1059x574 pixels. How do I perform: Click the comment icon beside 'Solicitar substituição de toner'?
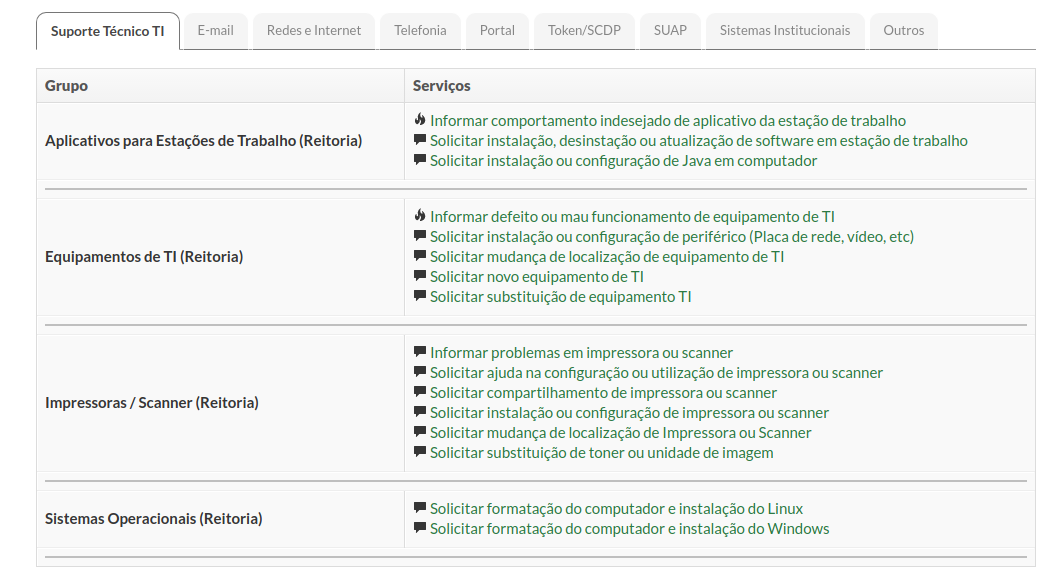[x=419, y=452]
